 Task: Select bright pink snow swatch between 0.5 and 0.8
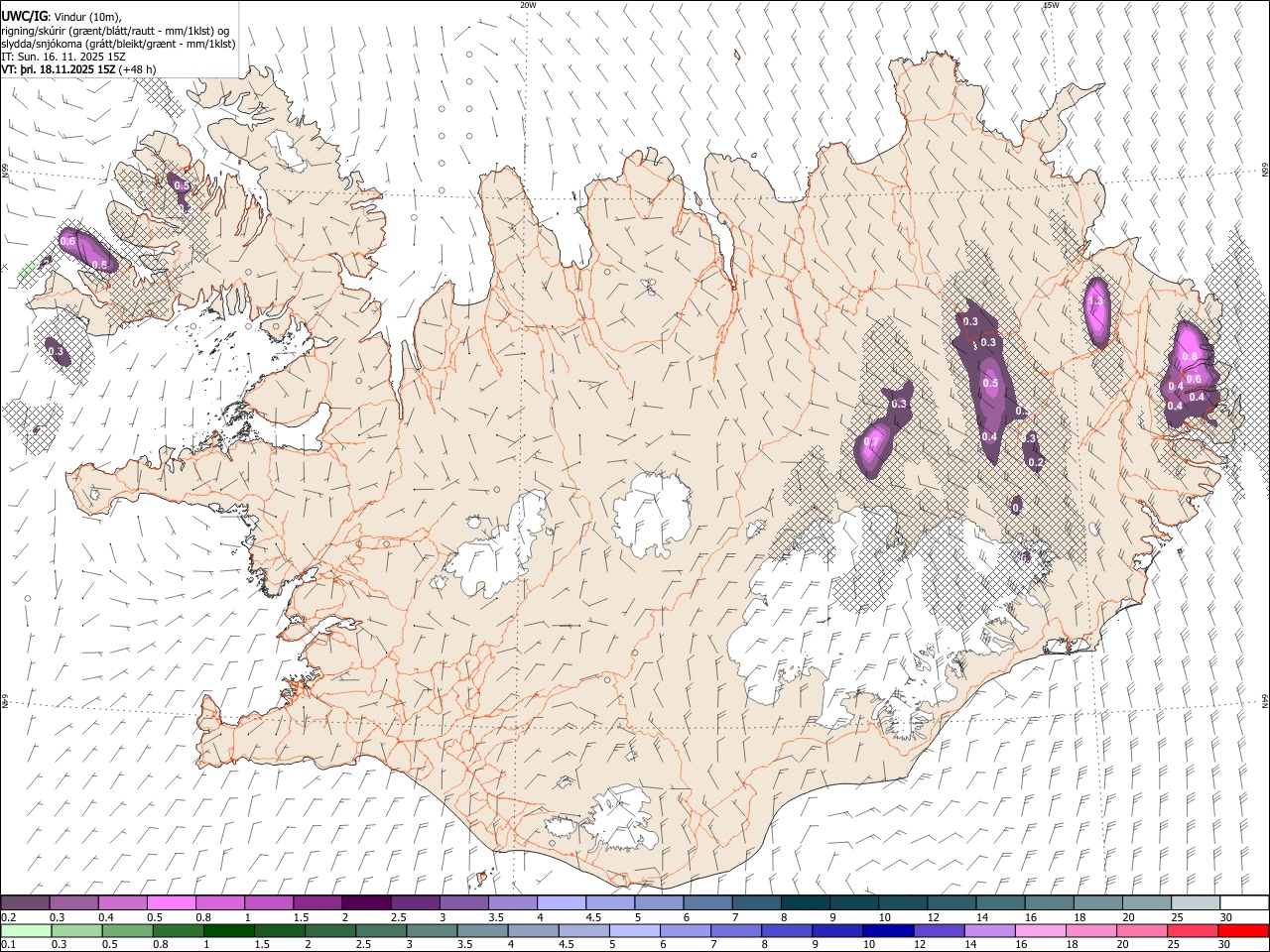point(171,902)
